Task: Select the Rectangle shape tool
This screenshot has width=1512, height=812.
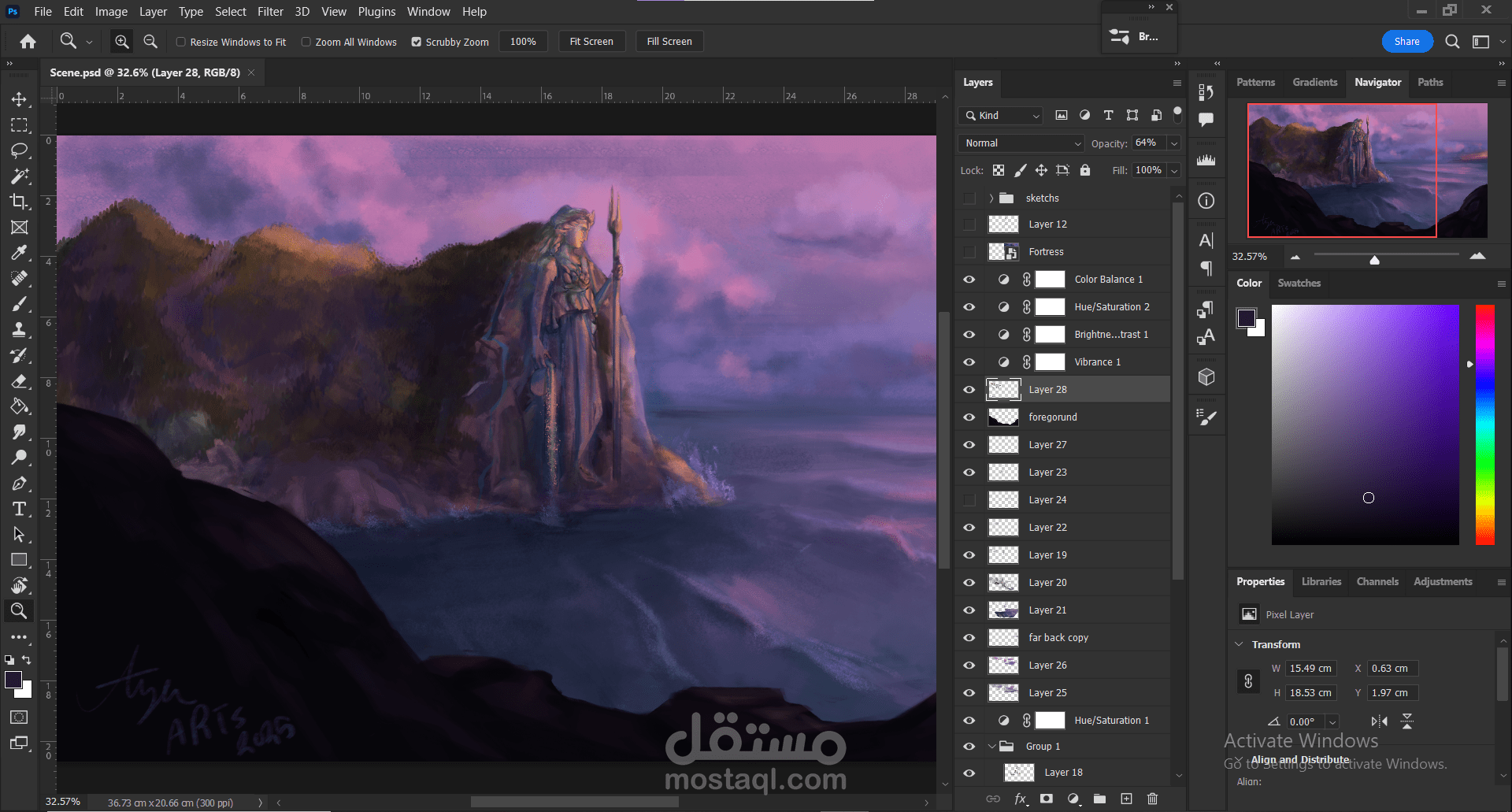Action: (19, 560)
